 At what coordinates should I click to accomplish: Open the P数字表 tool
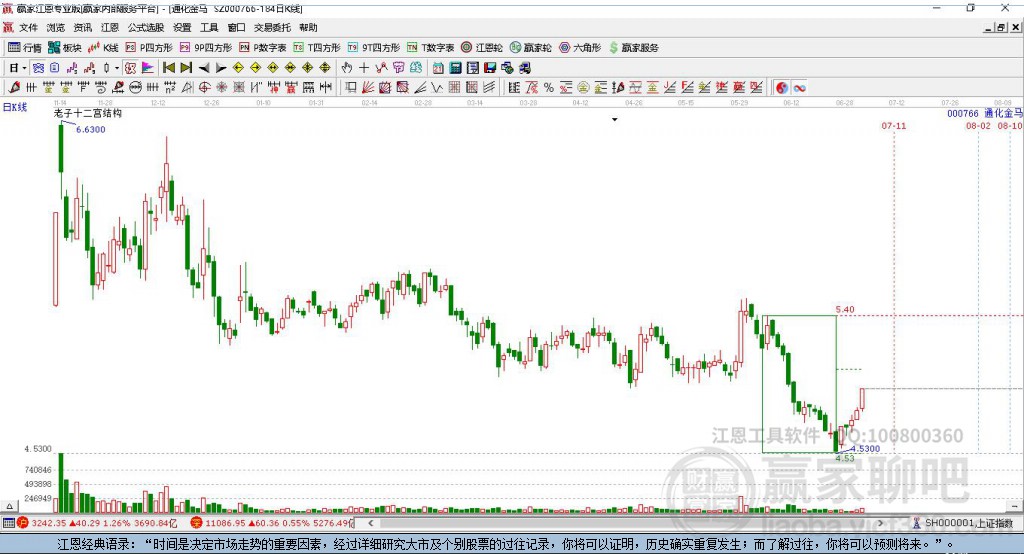click(x=263, y=48)
